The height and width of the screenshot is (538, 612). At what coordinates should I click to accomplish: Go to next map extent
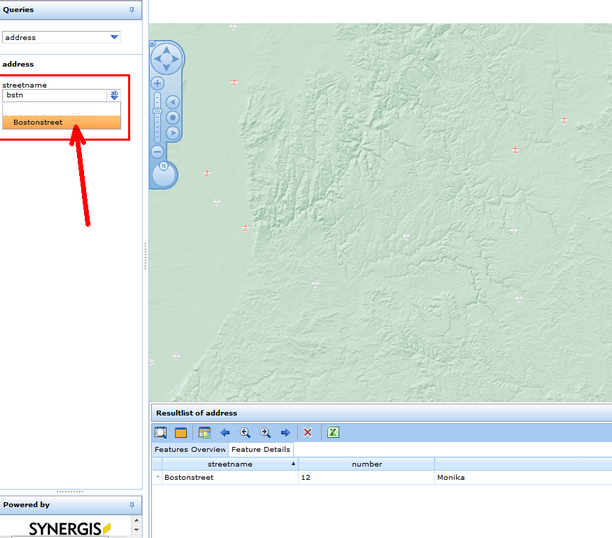(173, 133)
